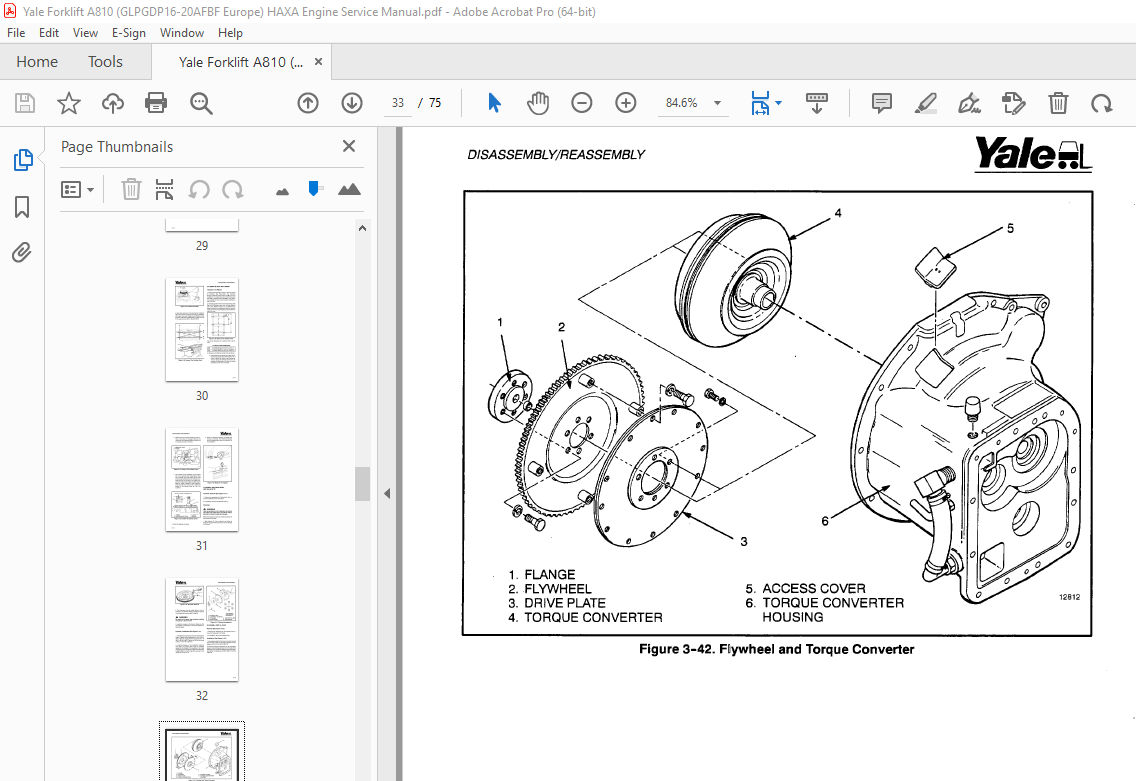Viewport: 1136px width, 781px height.
Task: Click the upload to cloud icon
Action: click(112, 103)
